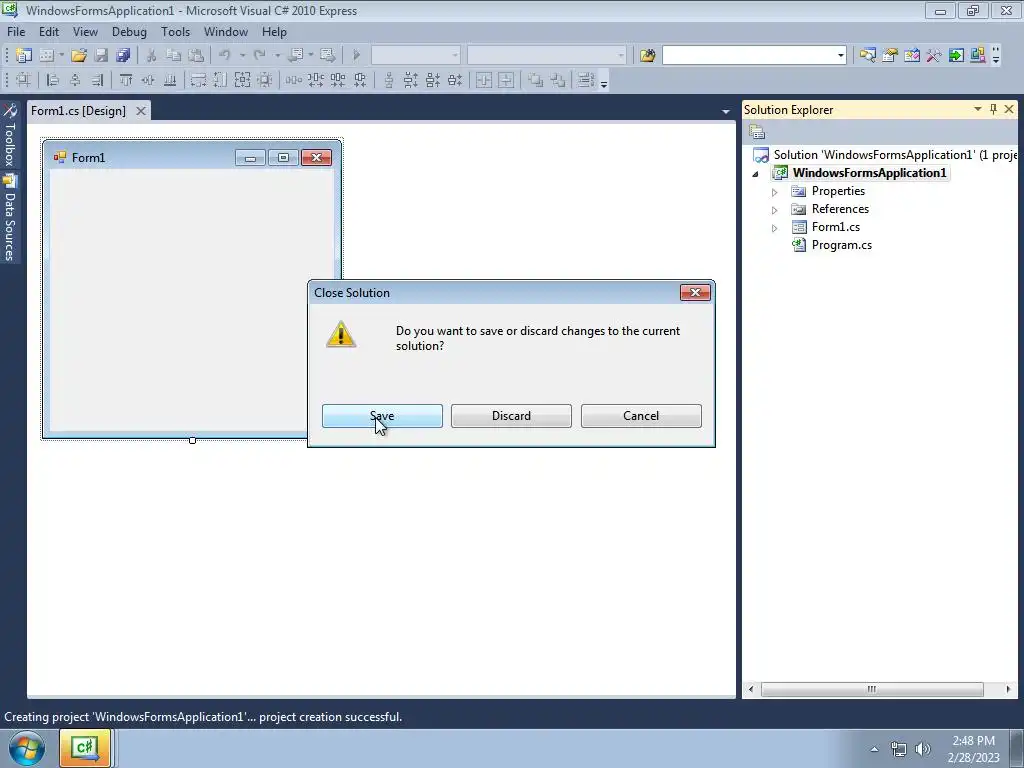This screenshot has width=1024, height=768.
Task: Select the Form1.cs [Design] tab
Action: 78,110
